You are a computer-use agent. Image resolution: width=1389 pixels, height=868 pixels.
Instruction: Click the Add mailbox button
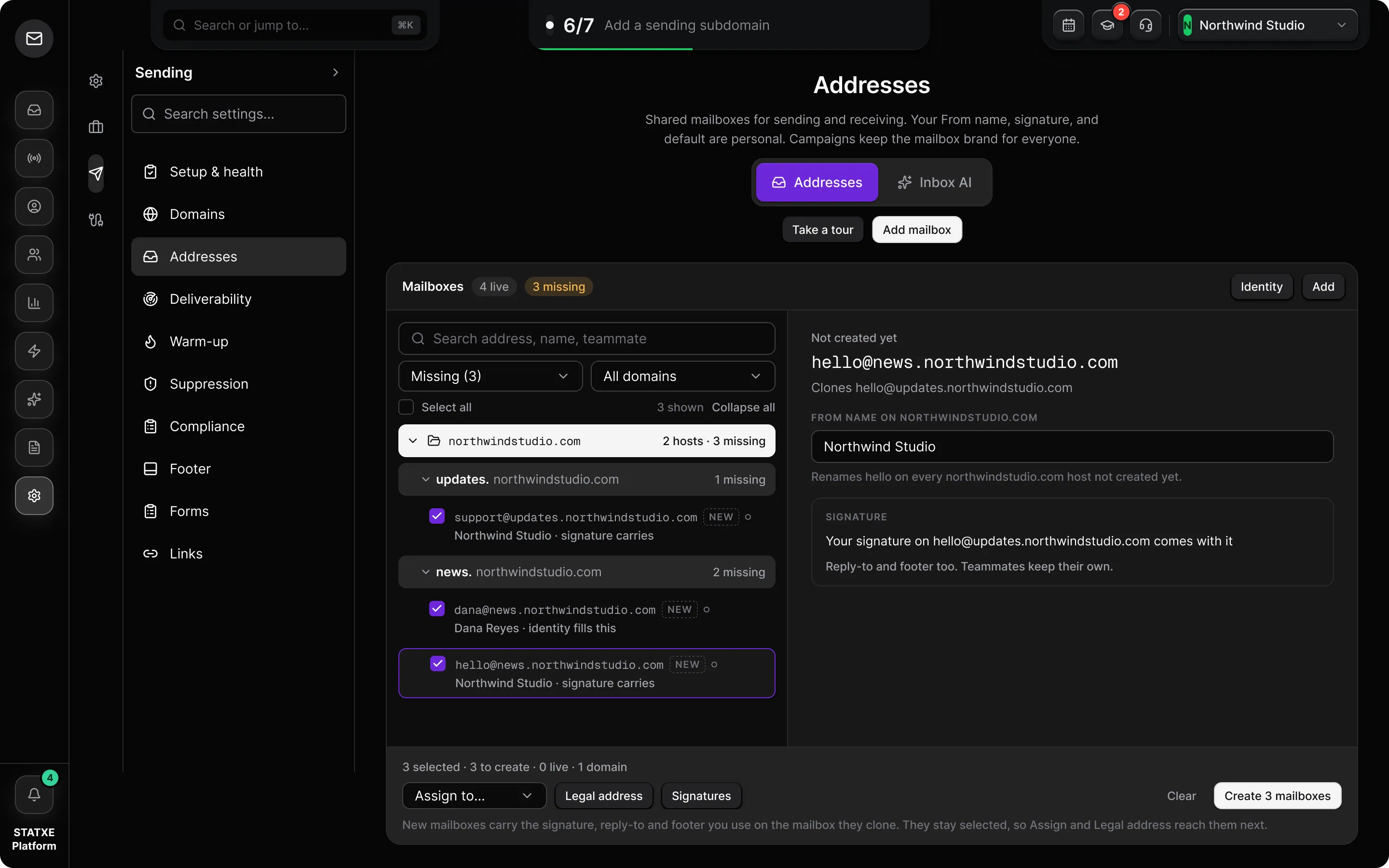click(917, 230)
